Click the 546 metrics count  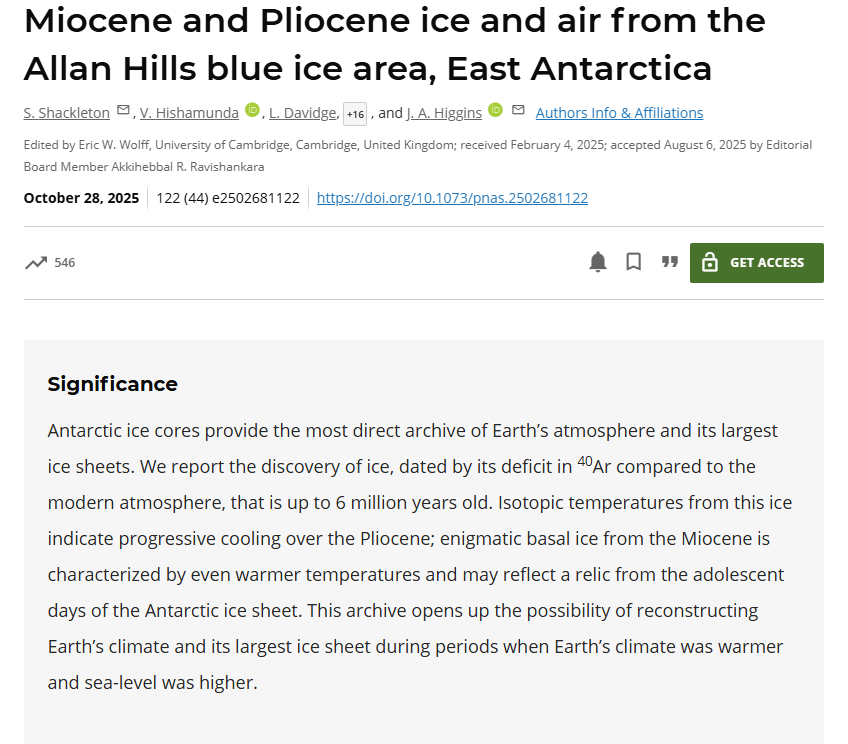point(64,263)
